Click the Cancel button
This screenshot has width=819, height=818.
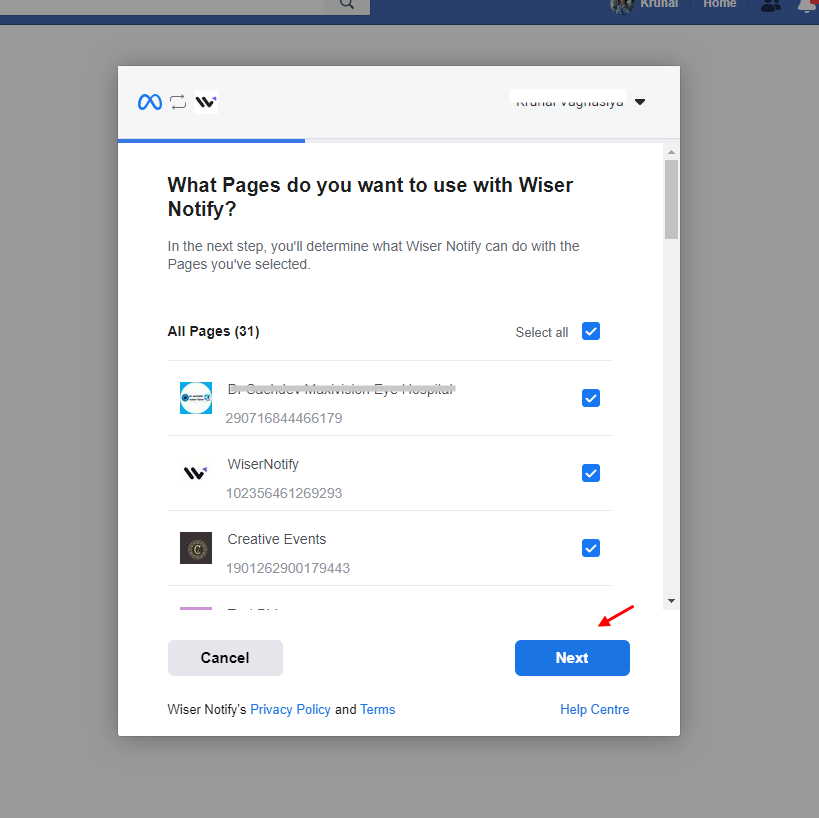225,658
